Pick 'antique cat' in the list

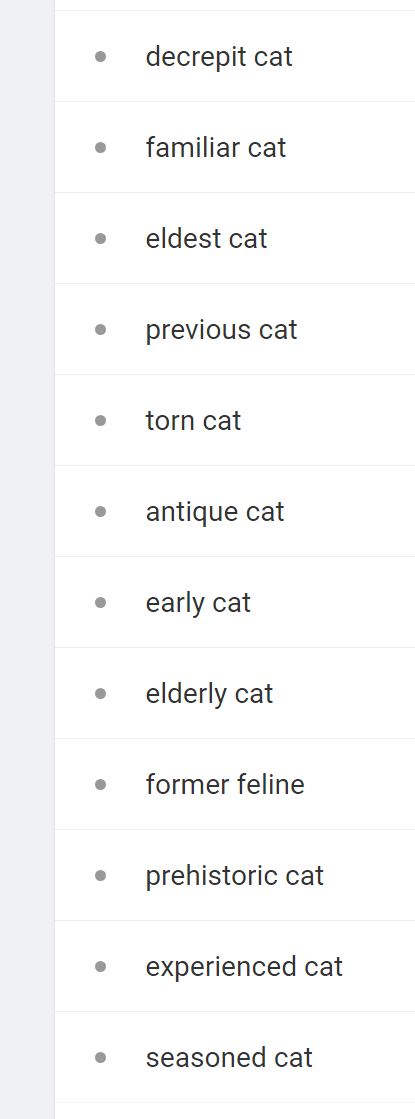pyautogui.click(x=235, y=511)
